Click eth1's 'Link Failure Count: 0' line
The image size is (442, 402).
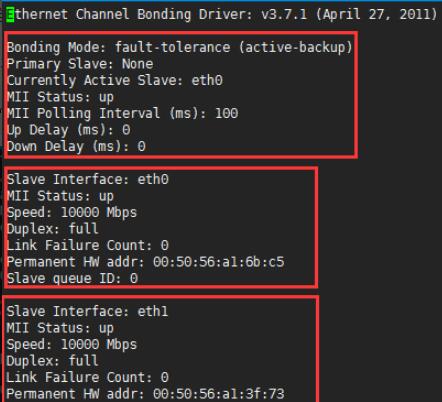[x=88, y=377]
